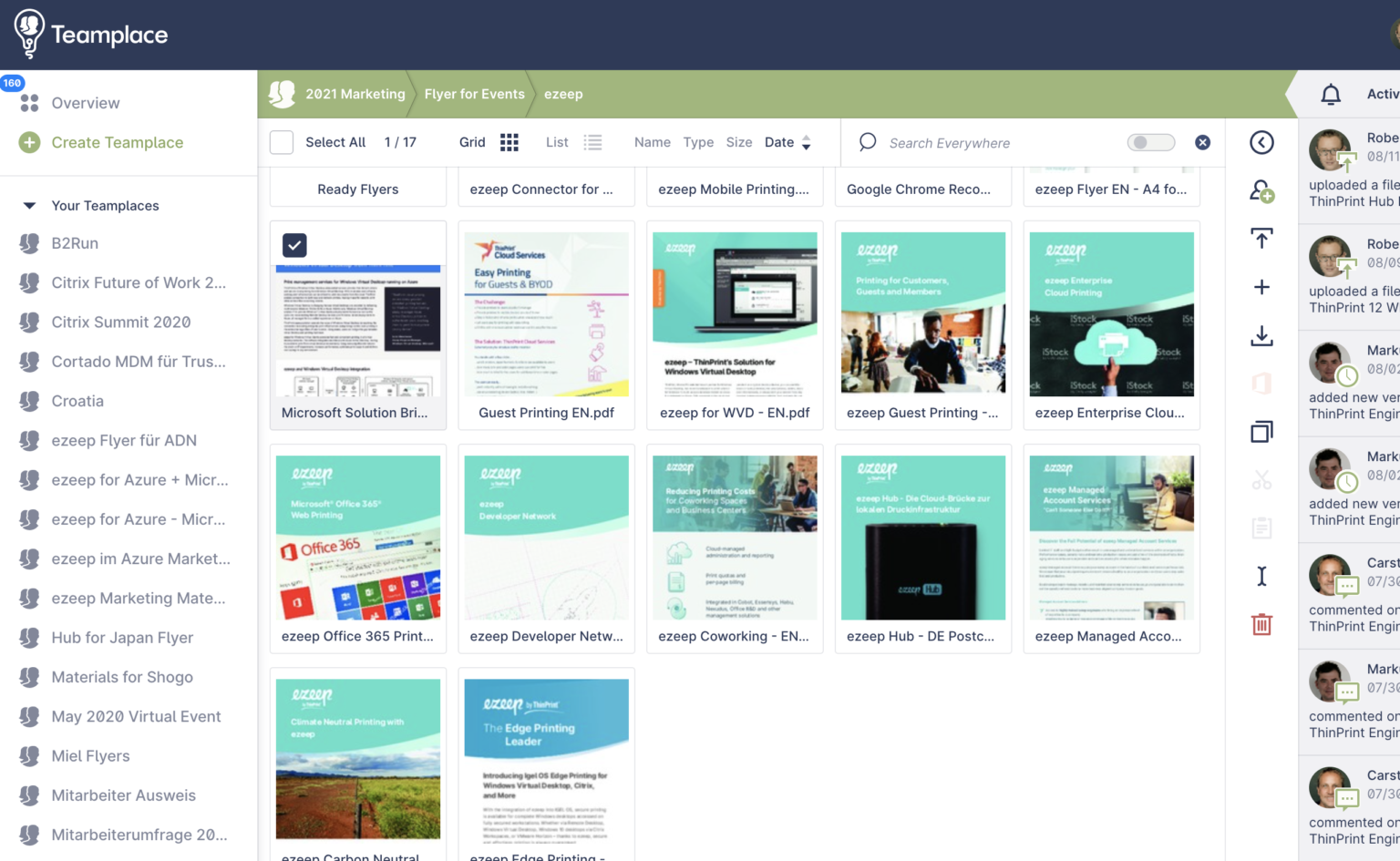Select the rename tool icon
Viewport: 1400px width, 861px height.
pyautogui.click(x=1261, y=576)
